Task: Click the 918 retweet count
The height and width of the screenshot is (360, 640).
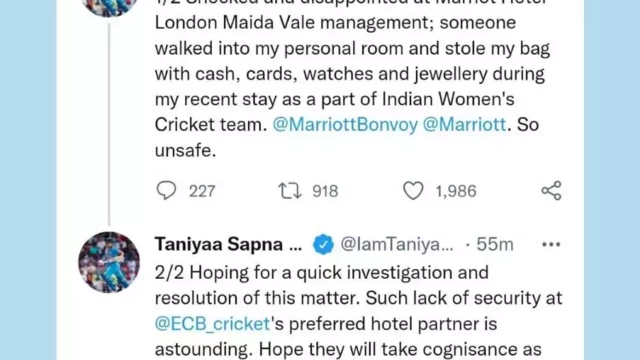Action: [x=325, y=191]
